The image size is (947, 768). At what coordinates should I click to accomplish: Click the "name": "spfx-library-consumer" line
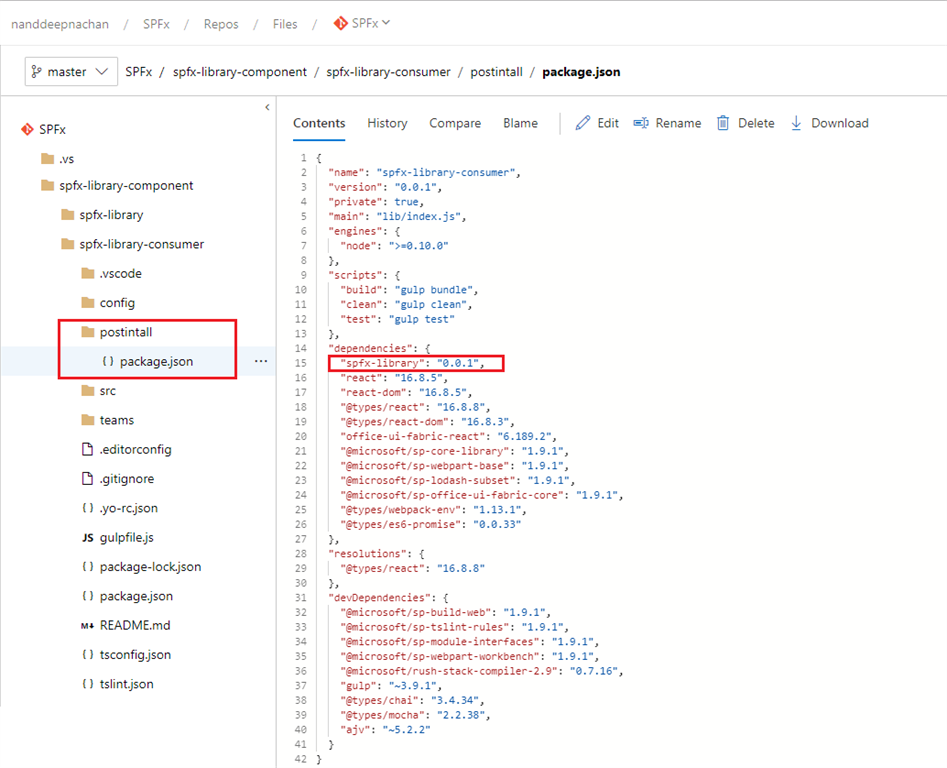tap(425, 173)
